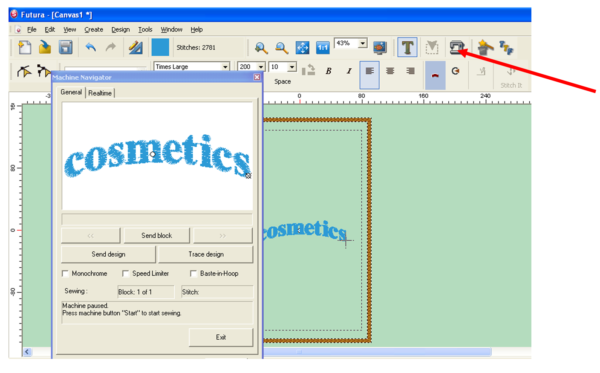This screenshot has height=373, width=600.
Task: Click the Stitch It button
Action: click(511, 77)
